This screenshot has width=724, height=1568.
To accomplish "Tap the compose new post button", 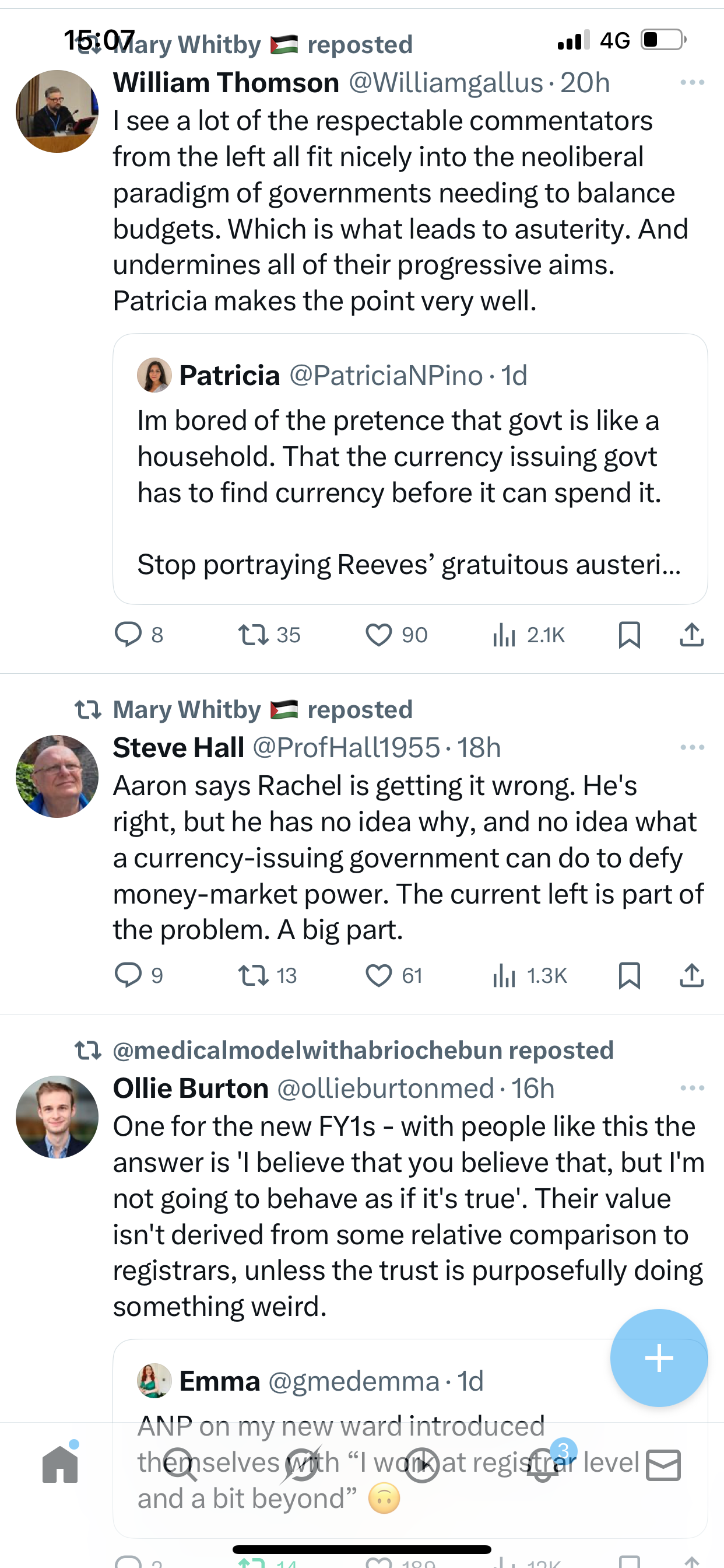I will (659, 1358).
